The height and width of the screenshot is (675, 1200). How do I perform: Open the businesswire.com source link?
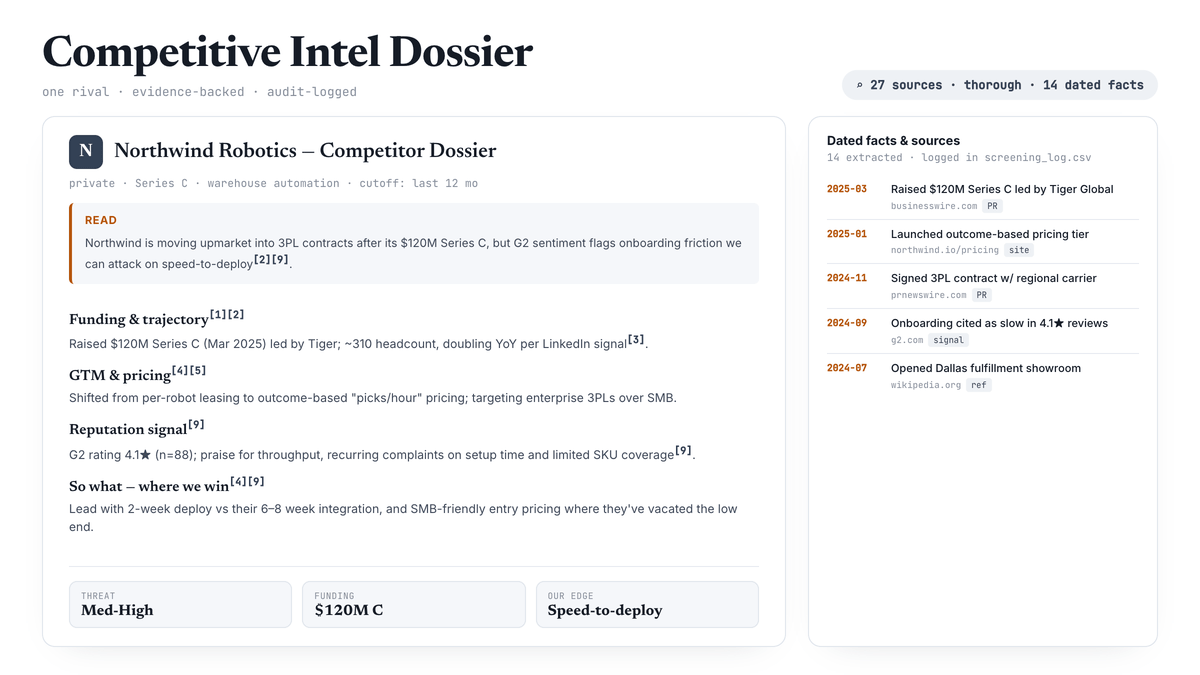click(934, 206)
